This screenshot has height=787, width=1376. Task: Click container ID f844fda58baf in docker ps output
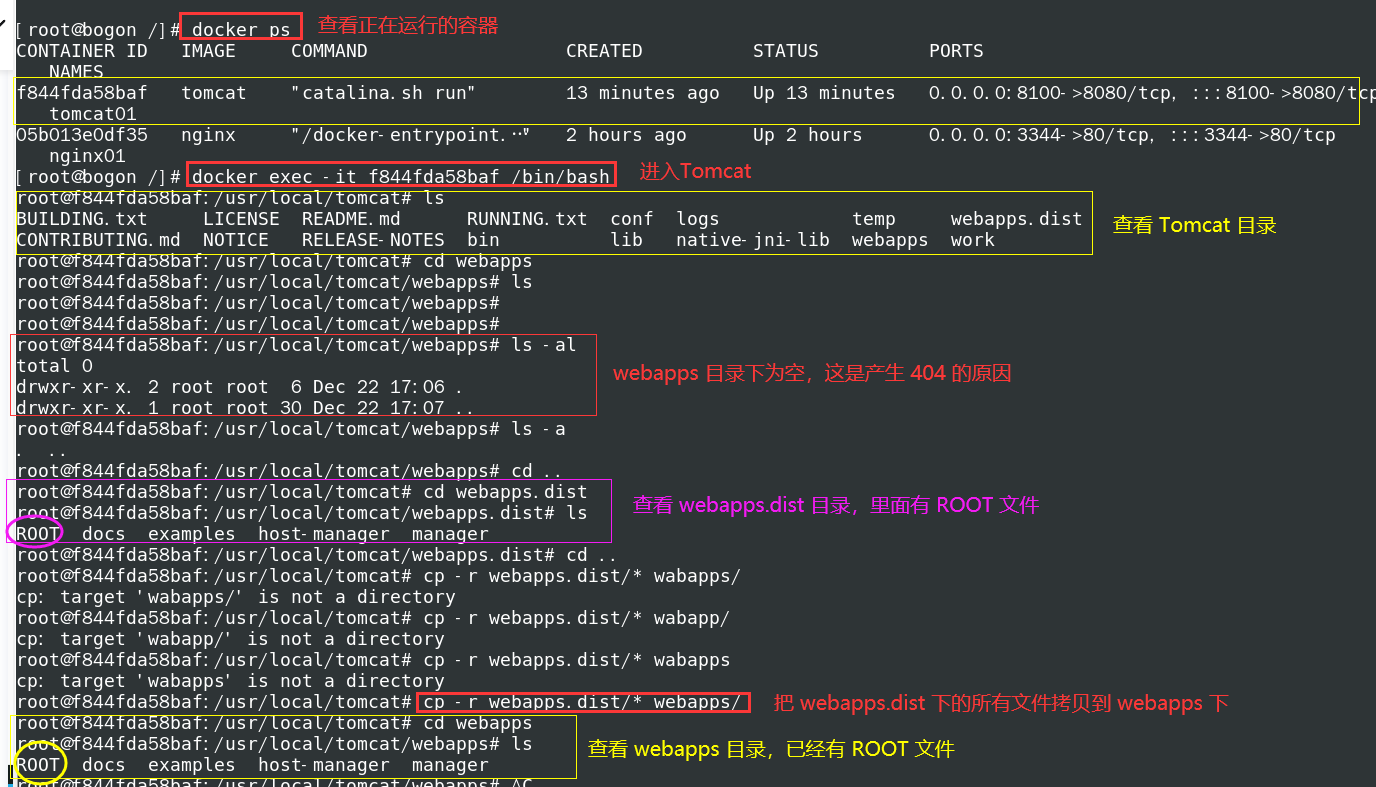click(x=82, y=93)
